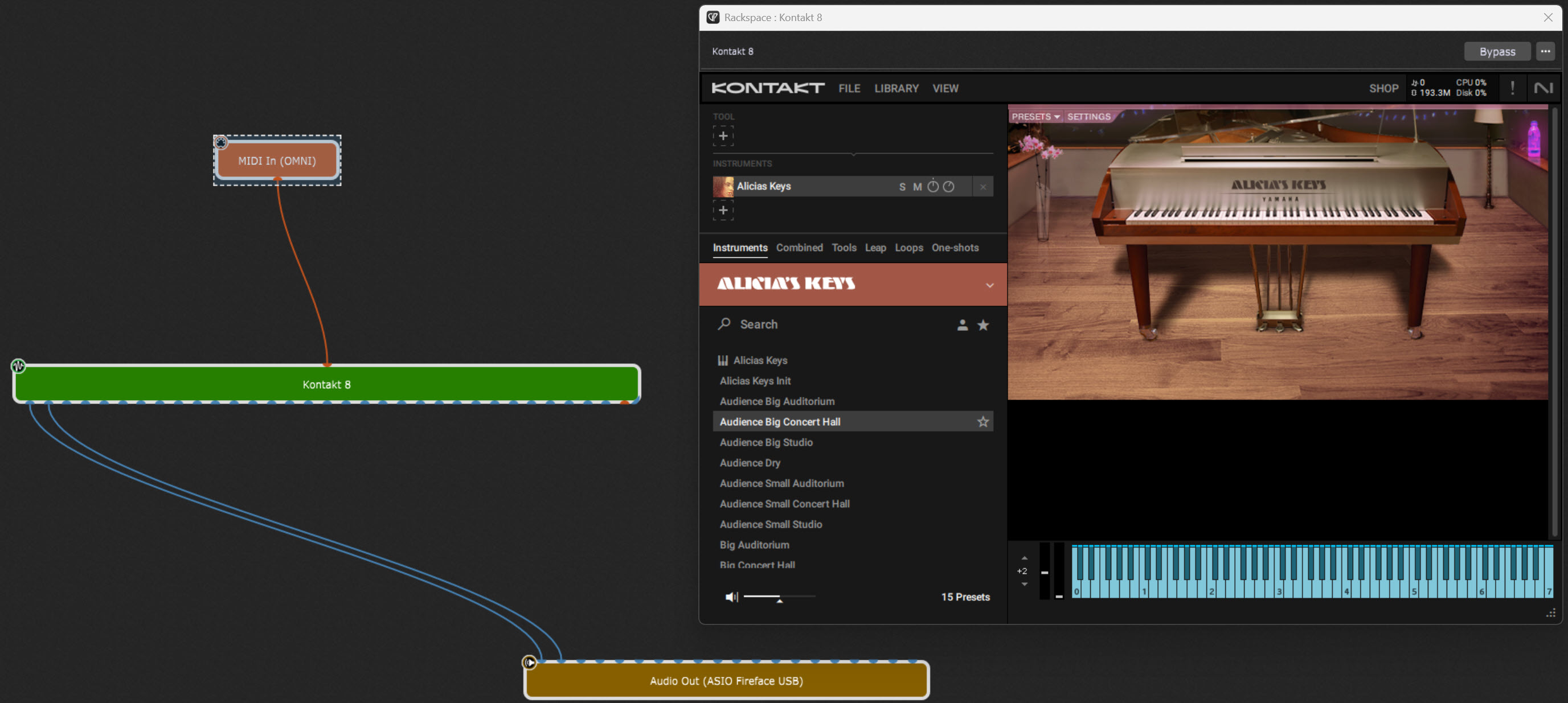This screenshot has height=703, width=1568.
Task: Load the Audience Big Studio preset
Action: pyautogui.click(x=853, y=442)
